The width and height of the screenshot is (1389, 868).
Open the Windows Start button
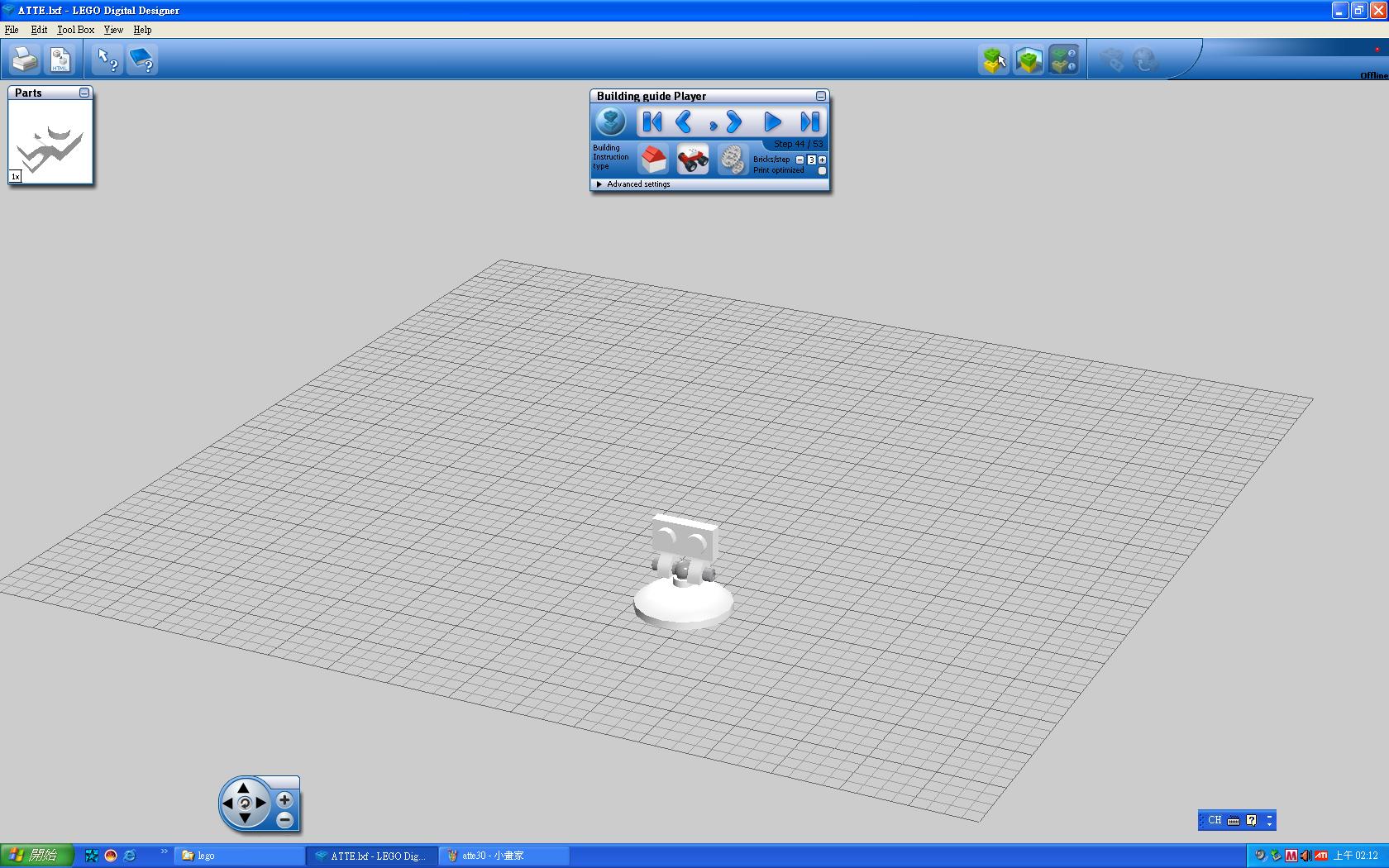point(37,856)
